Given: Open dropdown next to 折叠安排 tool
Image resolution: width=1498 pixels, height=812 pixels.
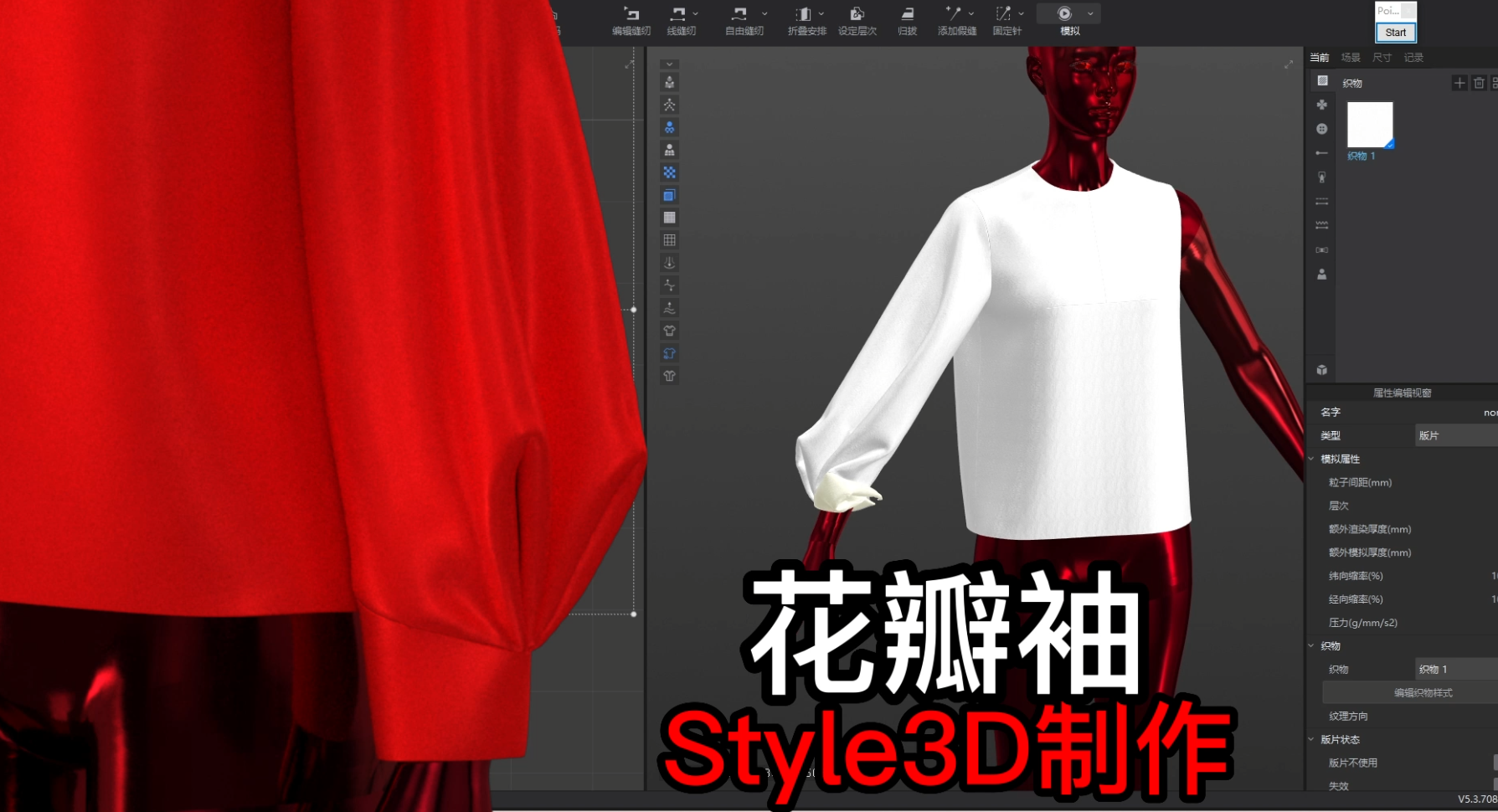Looking at the screenshot, I should [x=821, y=13].
